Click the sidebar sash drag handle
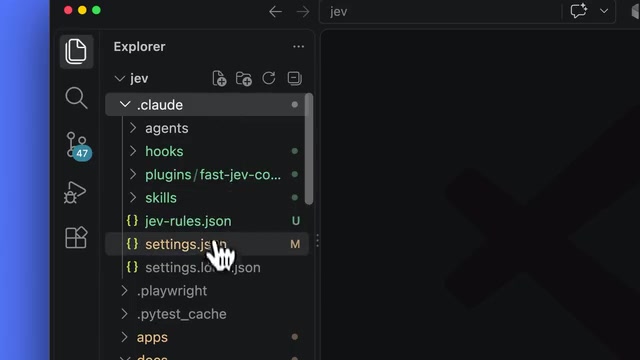 click(318, 240)
